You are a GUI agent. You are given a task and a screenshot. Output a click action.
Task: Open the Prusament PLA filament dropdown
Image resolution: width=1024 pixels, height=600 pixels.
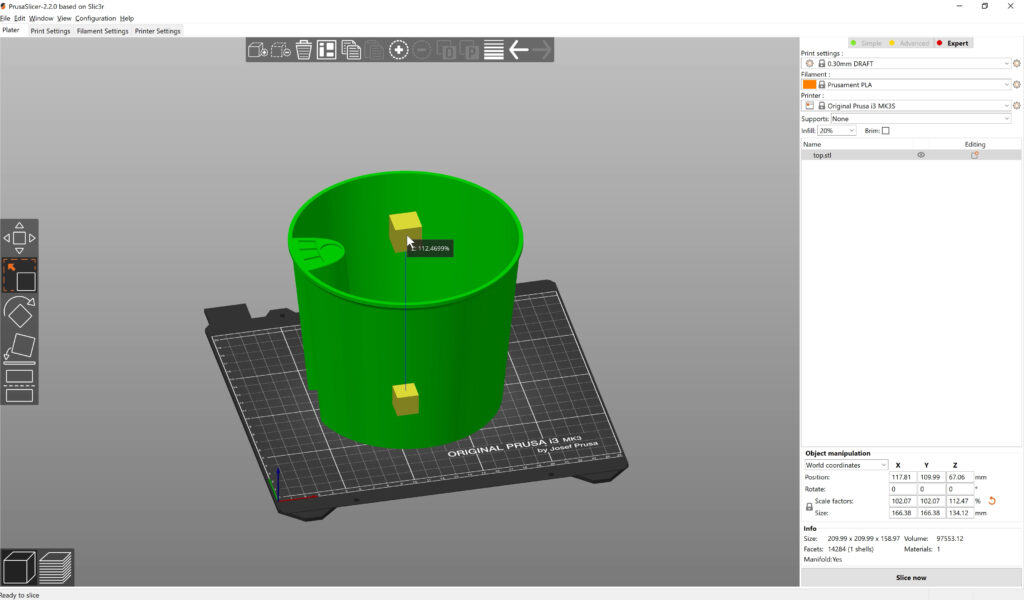click(x=906, y=84)
